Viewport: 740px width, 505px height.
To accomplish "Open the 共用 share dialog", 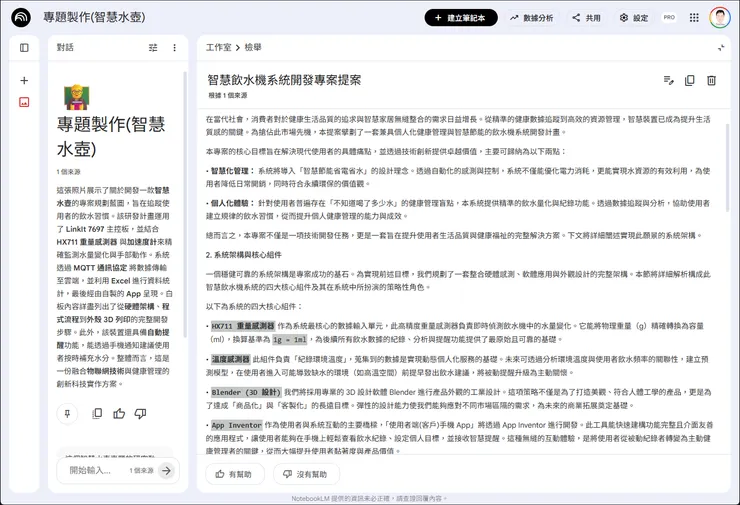I will point(587,18).
